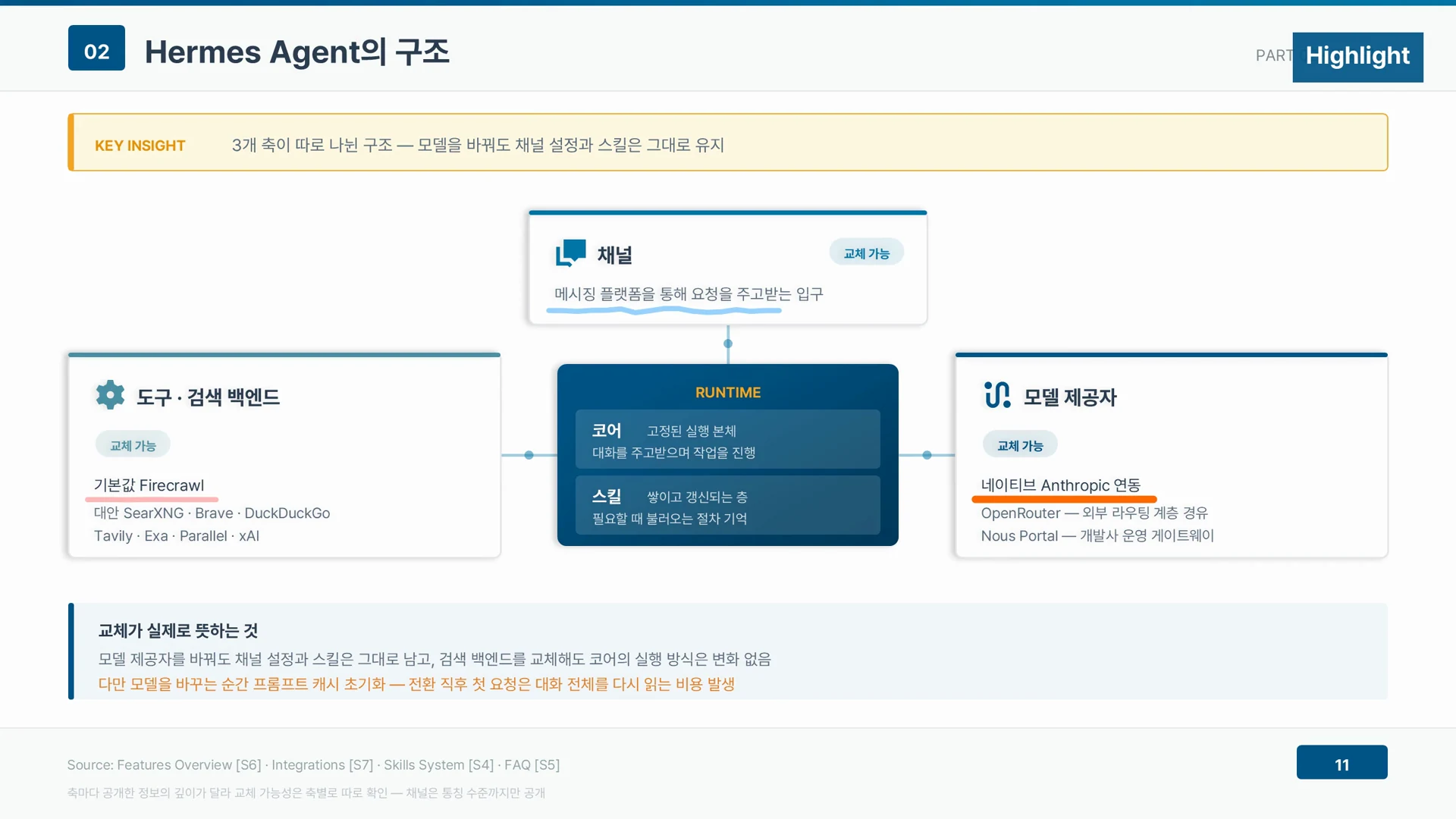This screenshot has height=819, width=1456.
Task: Click the line 모델 제공자를 바꿔도 채널 설정과 스킬은
Action: tap(435, 659)
